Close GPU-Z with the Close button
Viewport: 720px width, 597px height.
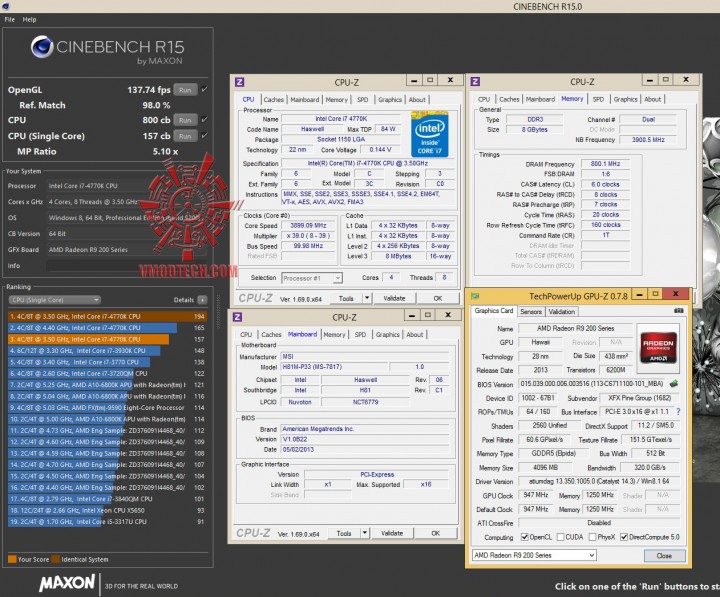click(664, 556)
